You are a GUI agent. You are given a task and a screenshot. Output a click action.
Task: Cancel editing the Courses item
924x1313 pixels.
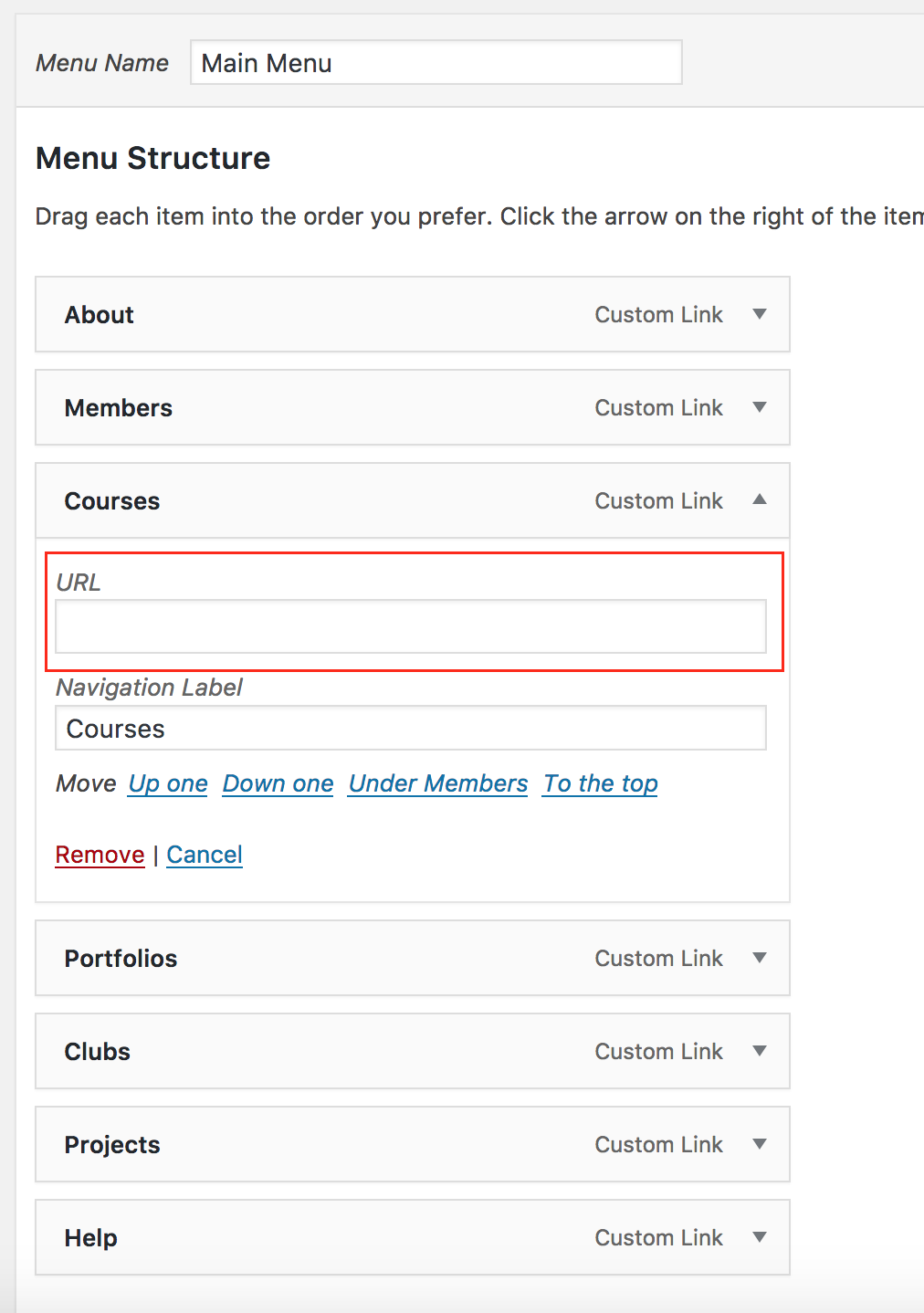tap(205, 855)
